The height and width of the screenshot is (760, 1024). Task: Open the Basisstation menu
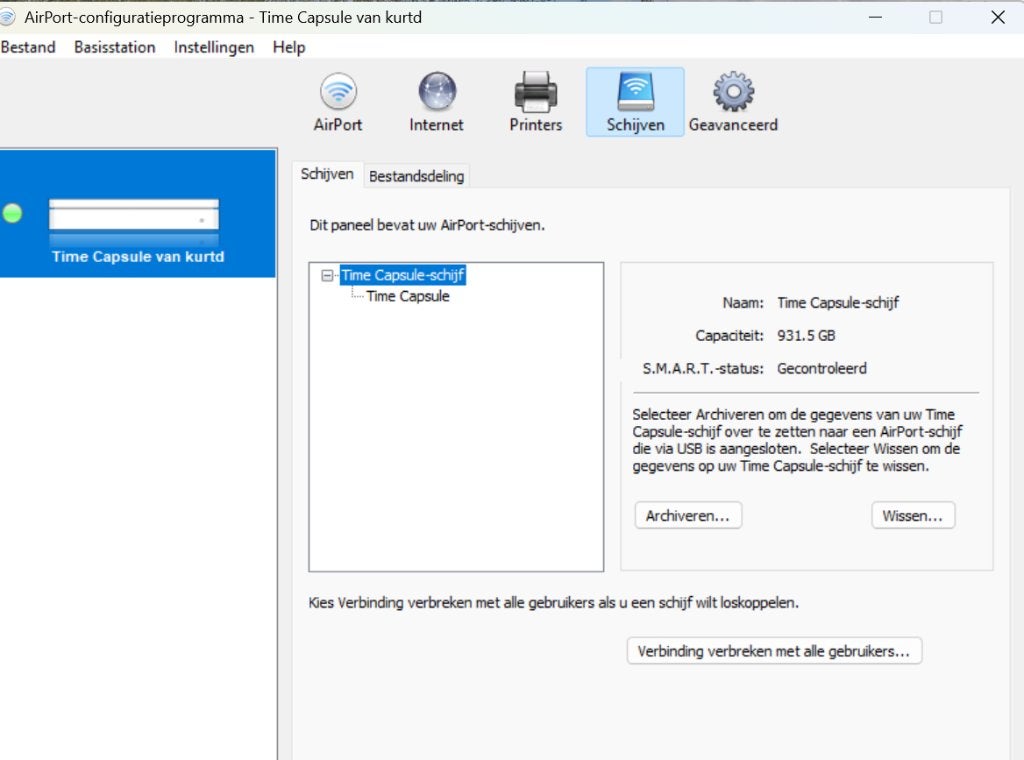click(x=115, y=47)
